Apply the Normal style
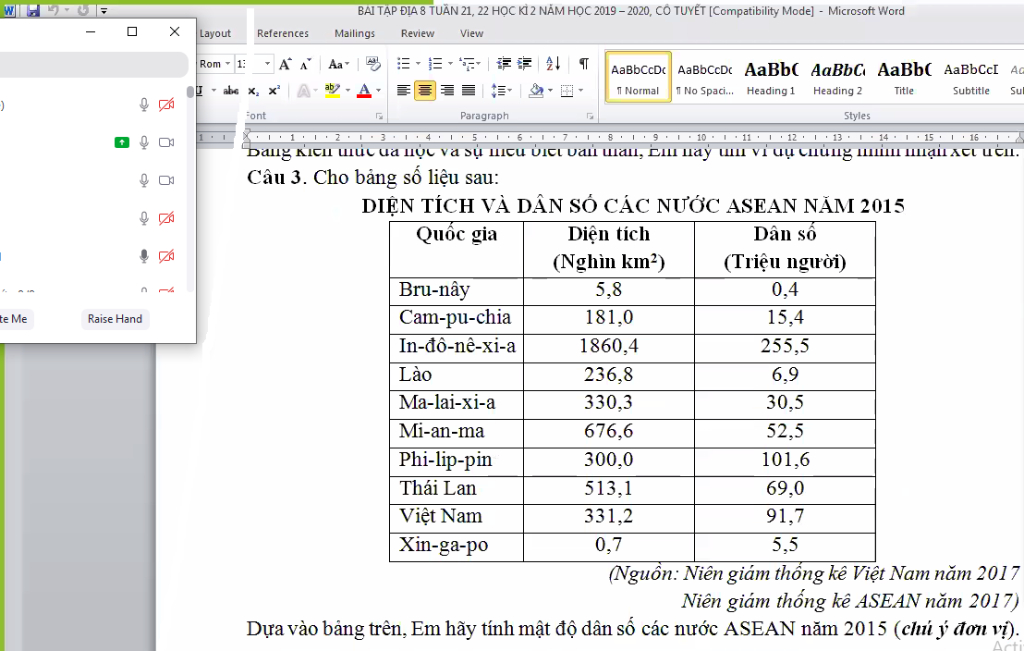Viewport: 1024px width, 651px height. (x=638, y=77)
